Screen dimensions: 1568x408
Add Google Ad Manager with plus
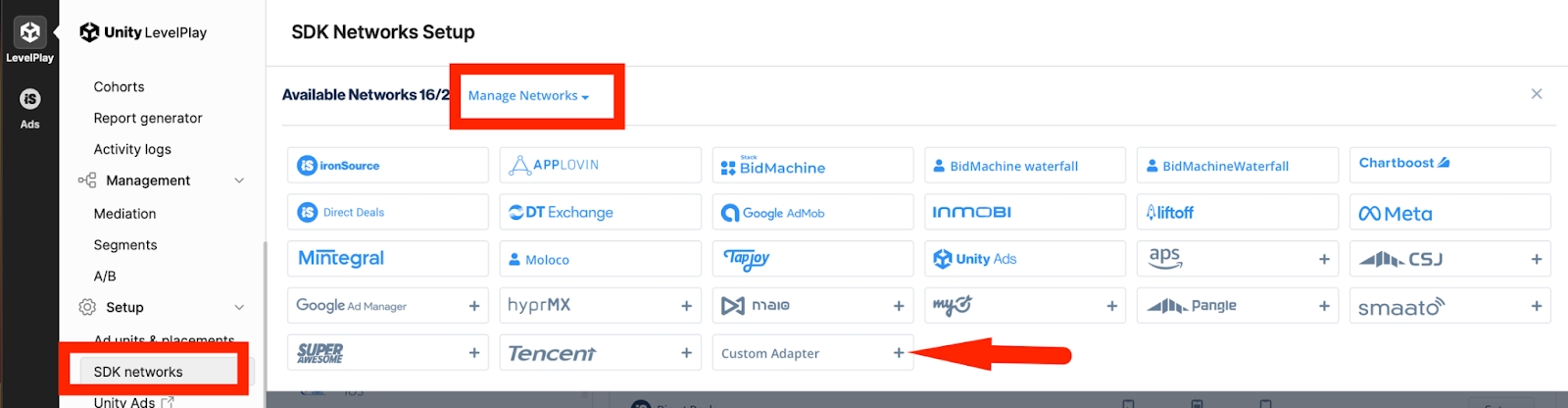pyautogui.click(x=474, y=306)
